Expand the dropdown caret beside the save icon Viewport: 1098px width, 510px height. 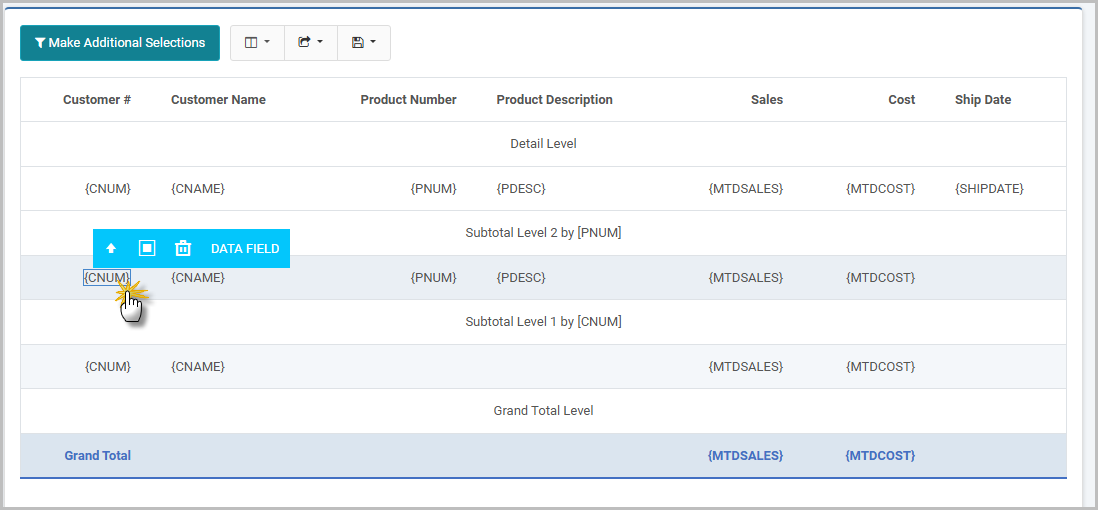pos(373,42)
